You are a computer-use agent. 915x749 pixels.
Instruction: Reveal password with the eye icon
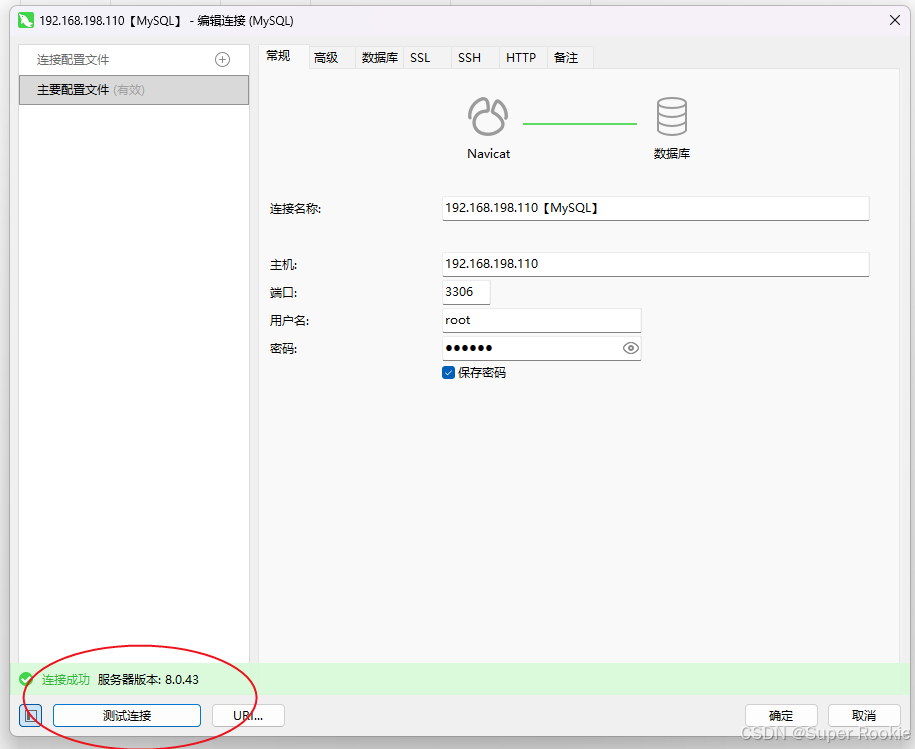[630, 348]
